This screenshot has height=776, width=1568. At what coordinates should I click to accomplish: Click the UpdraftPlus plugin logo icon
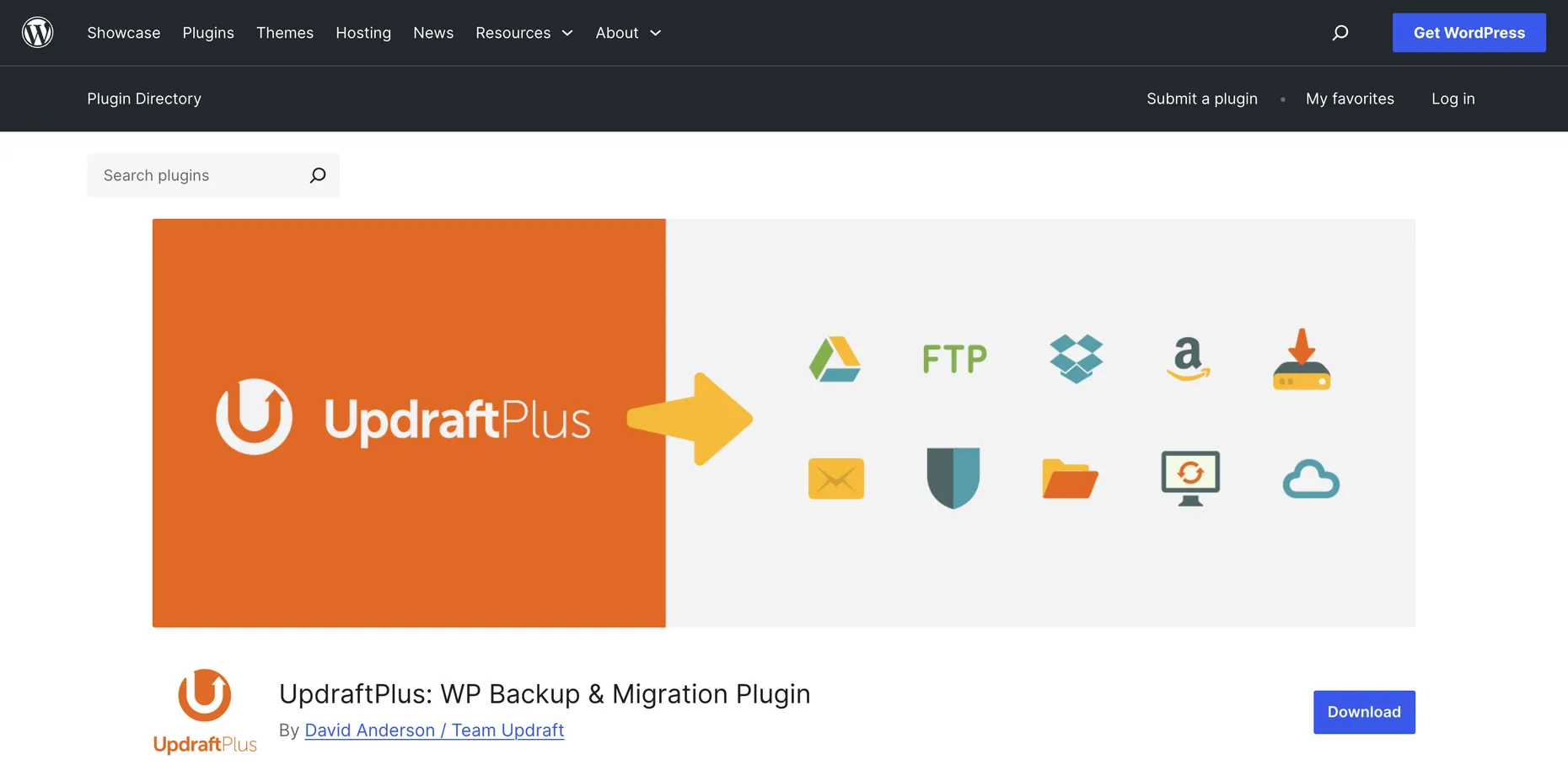pos(205,712)
